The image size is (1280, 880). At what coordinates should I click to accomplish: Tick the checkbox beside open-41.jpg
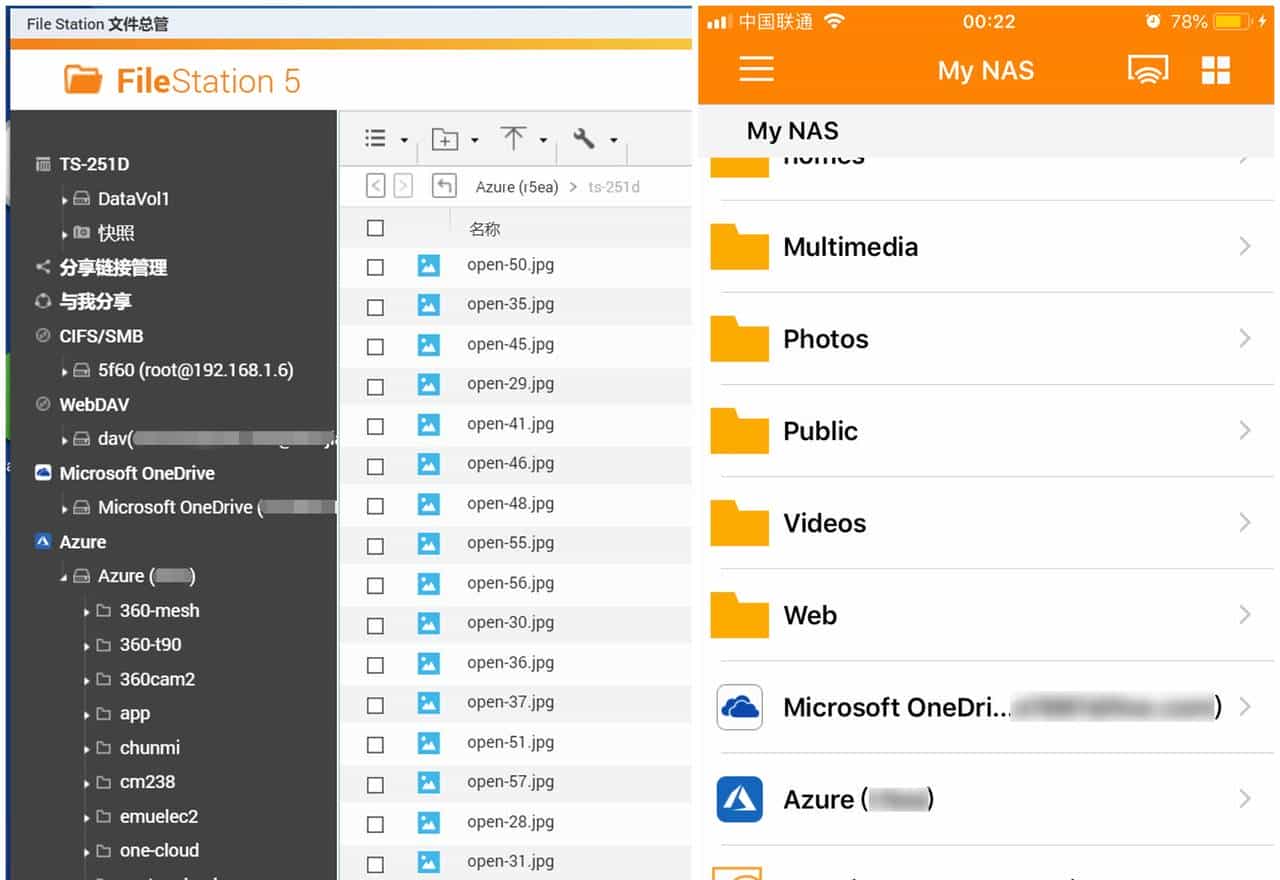click(x=375, y=426)
